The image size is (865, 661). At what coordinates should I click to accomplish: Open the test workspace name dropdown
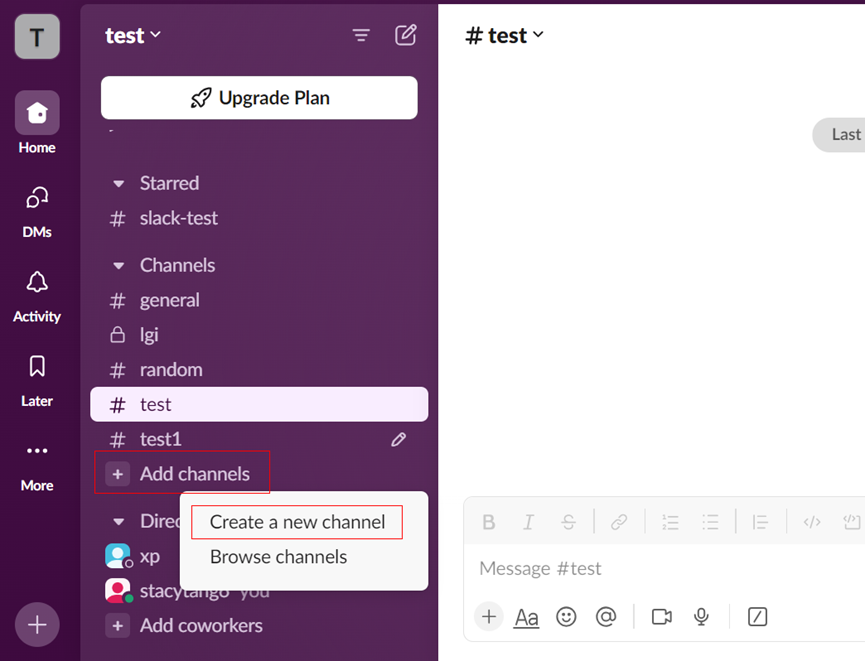[132, 35]
